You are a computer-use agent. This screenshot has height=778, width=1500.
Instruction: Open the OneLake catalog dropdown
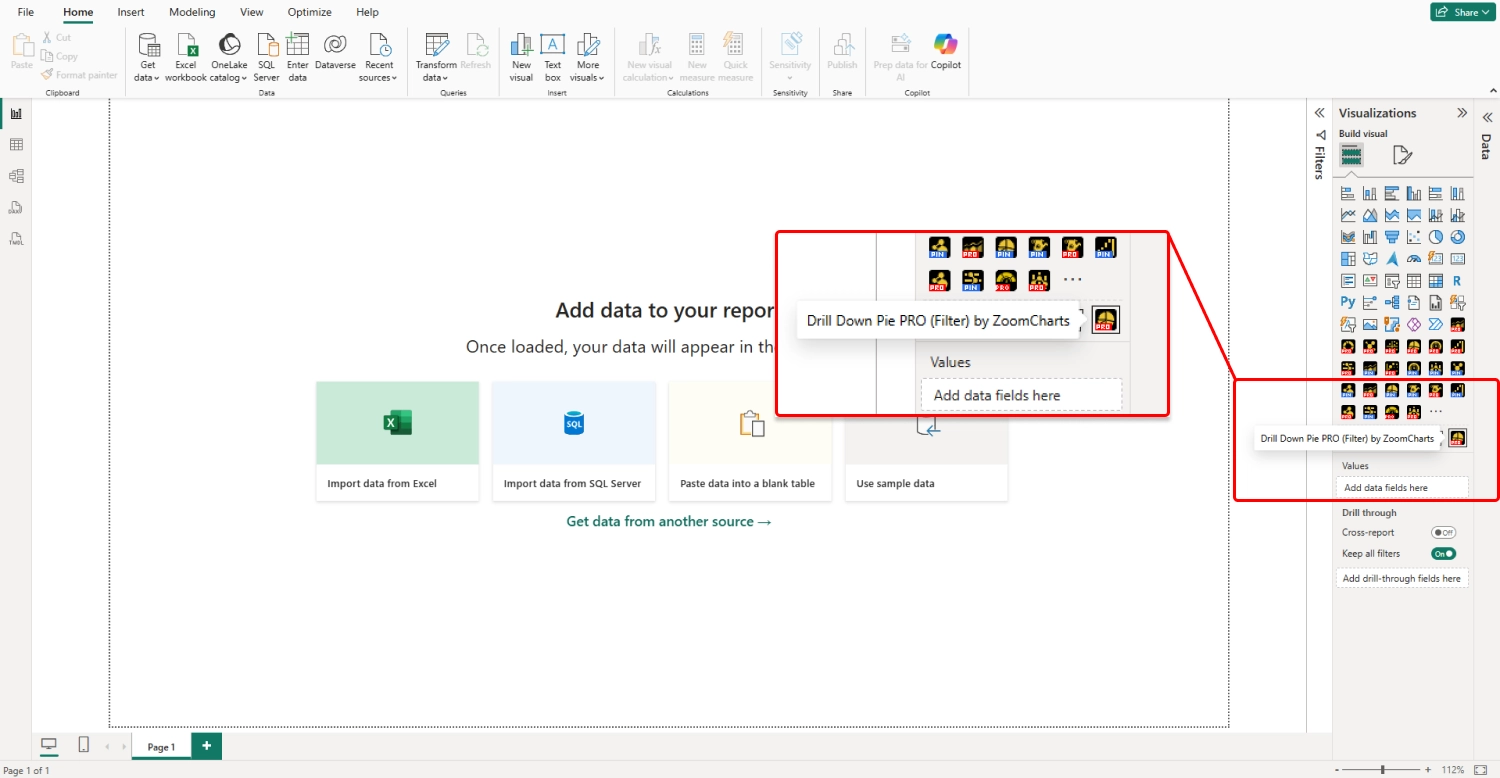(229, 57)
